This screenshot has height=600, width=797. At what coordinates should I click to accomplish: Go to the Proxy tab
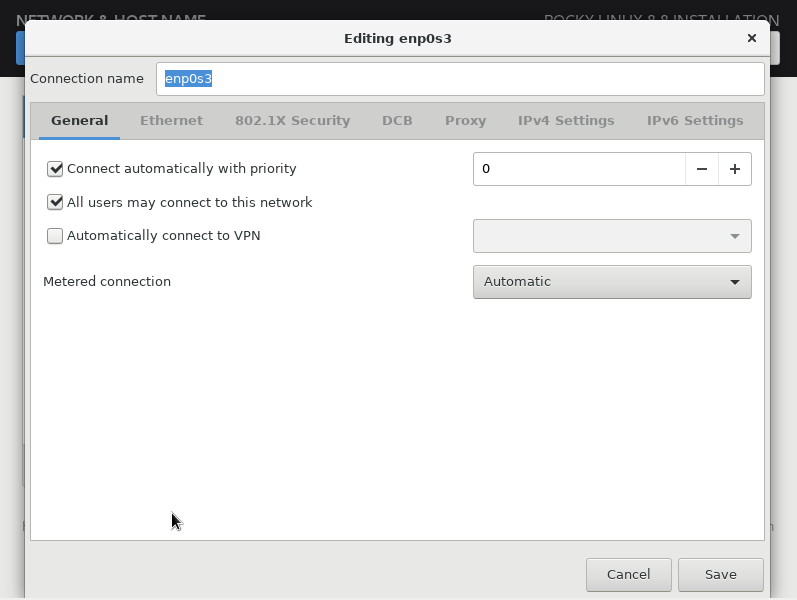pos(465,120)
